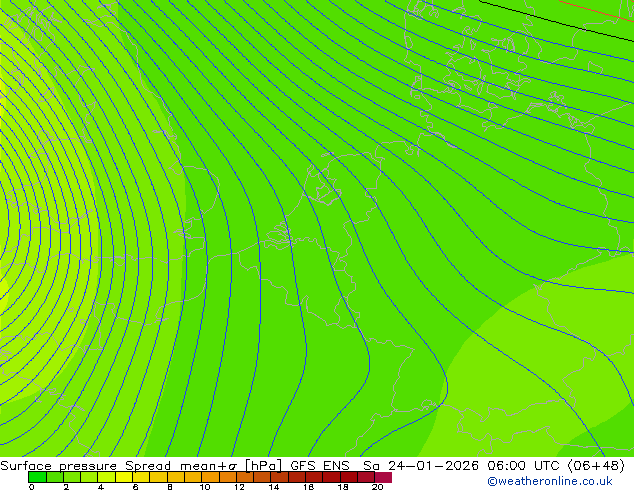Image resolution: width=634 pixels, height=490 pixels.
Task: Click the legend label '2'
Action: click(x=66, y=487)
